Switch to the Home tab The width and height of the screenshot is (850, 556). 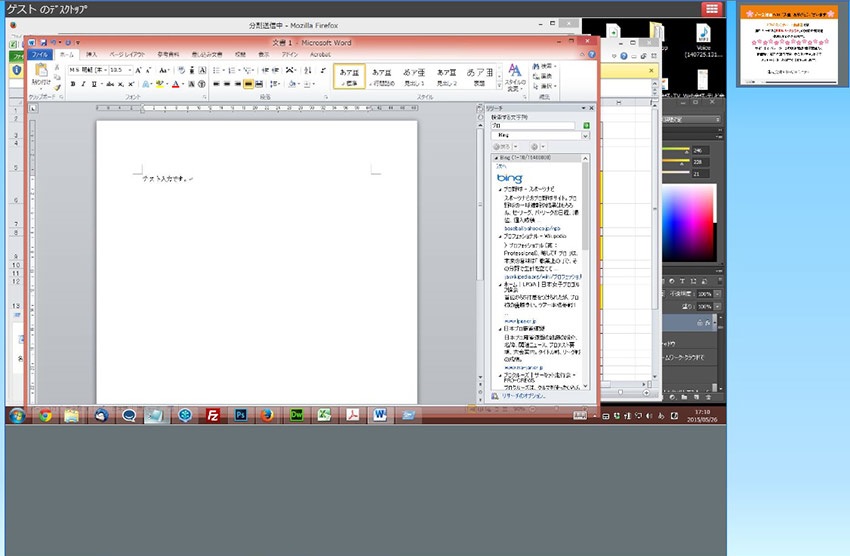[x=67, y=55]
